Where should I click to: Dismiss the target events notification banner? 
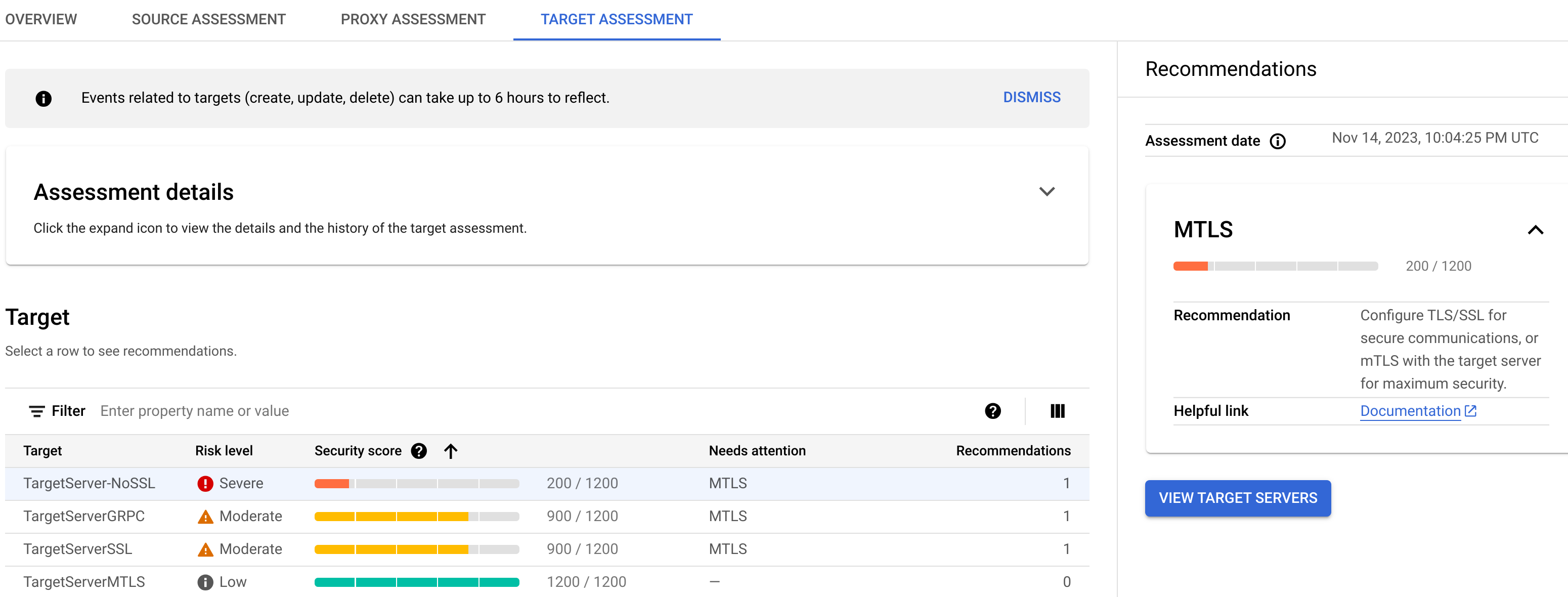point(1032,97)
